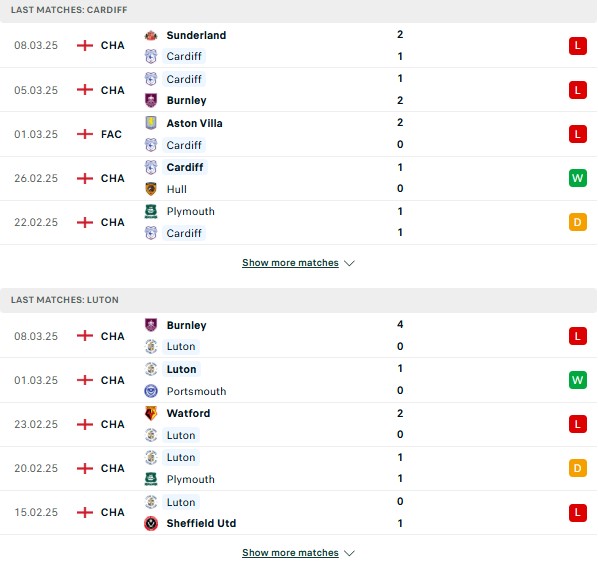Open the Last Matches: Luton section header
The width and height of the screenshot is (598, 567).
coord(298,300)
